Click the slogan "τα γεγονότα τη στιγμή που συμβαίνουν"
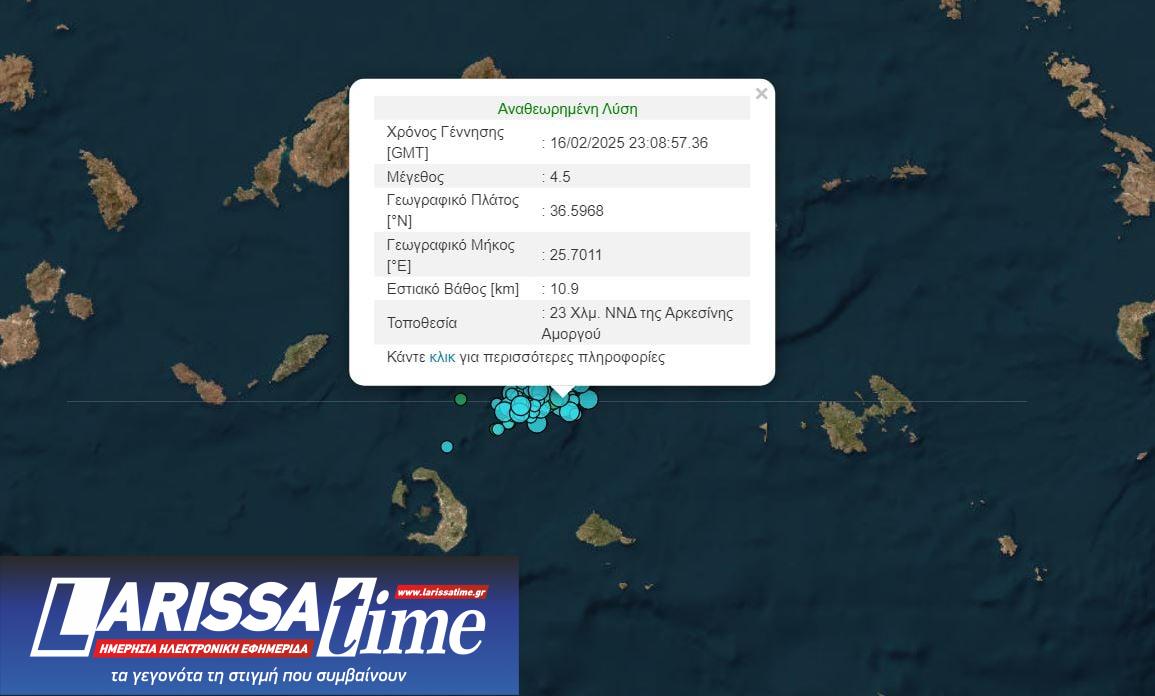 [258, 676]
